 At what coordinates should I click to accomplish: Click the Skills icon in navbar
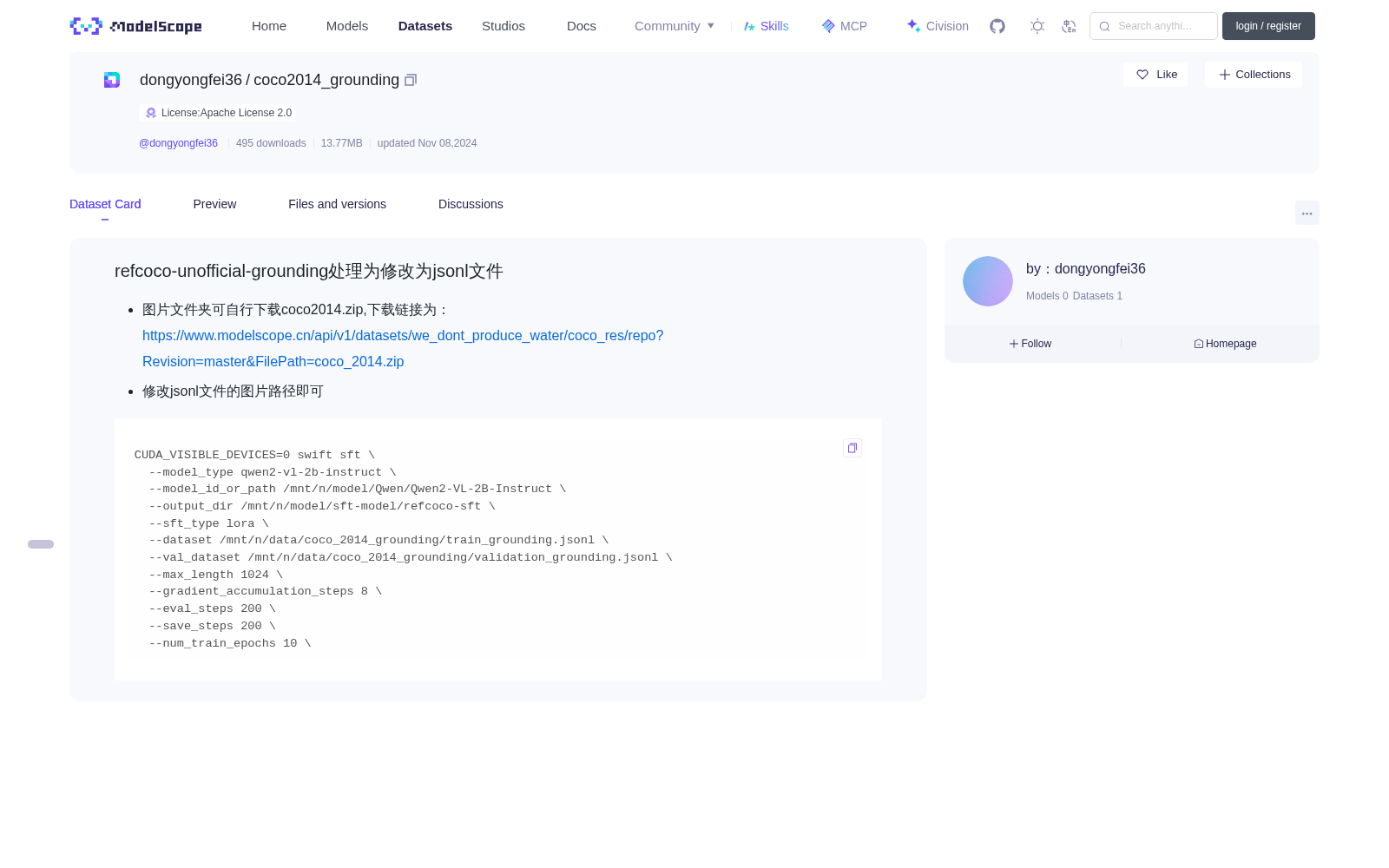749,26
